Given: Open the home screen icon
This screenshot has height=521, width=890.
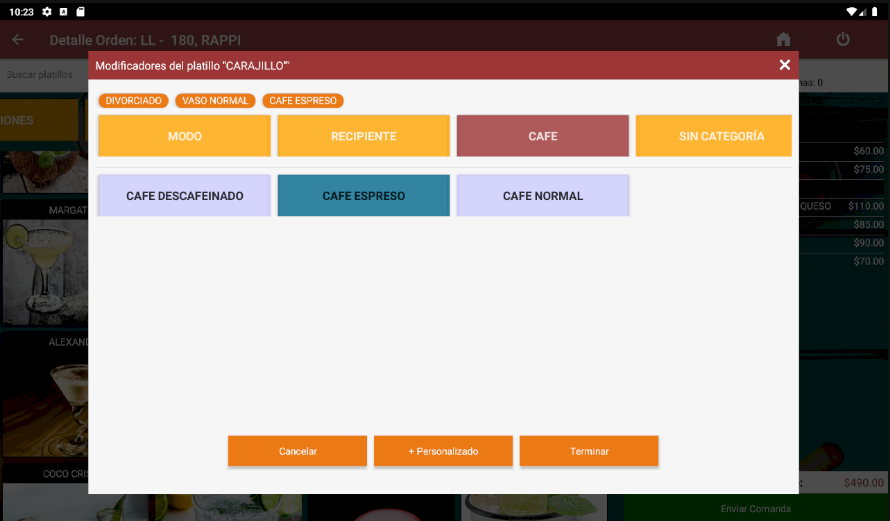Looking at the screenshot, I should click(x=783, y=39).
